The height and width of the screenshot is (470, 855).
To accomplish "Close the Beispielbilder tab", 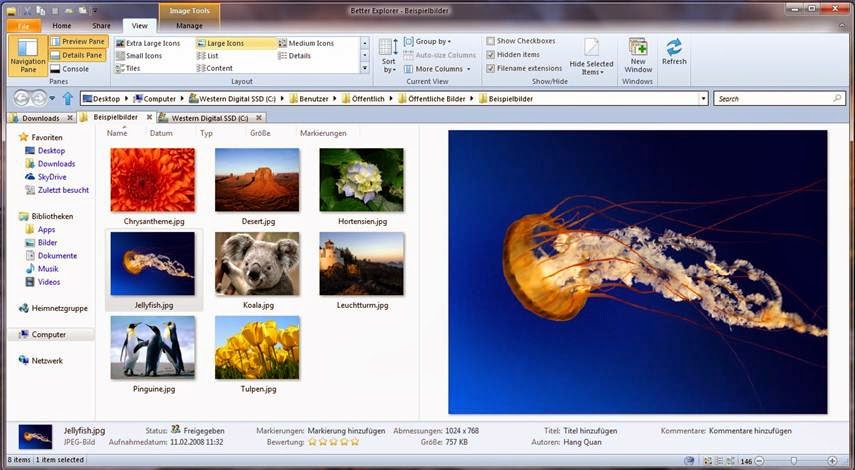I will (149, 117).
